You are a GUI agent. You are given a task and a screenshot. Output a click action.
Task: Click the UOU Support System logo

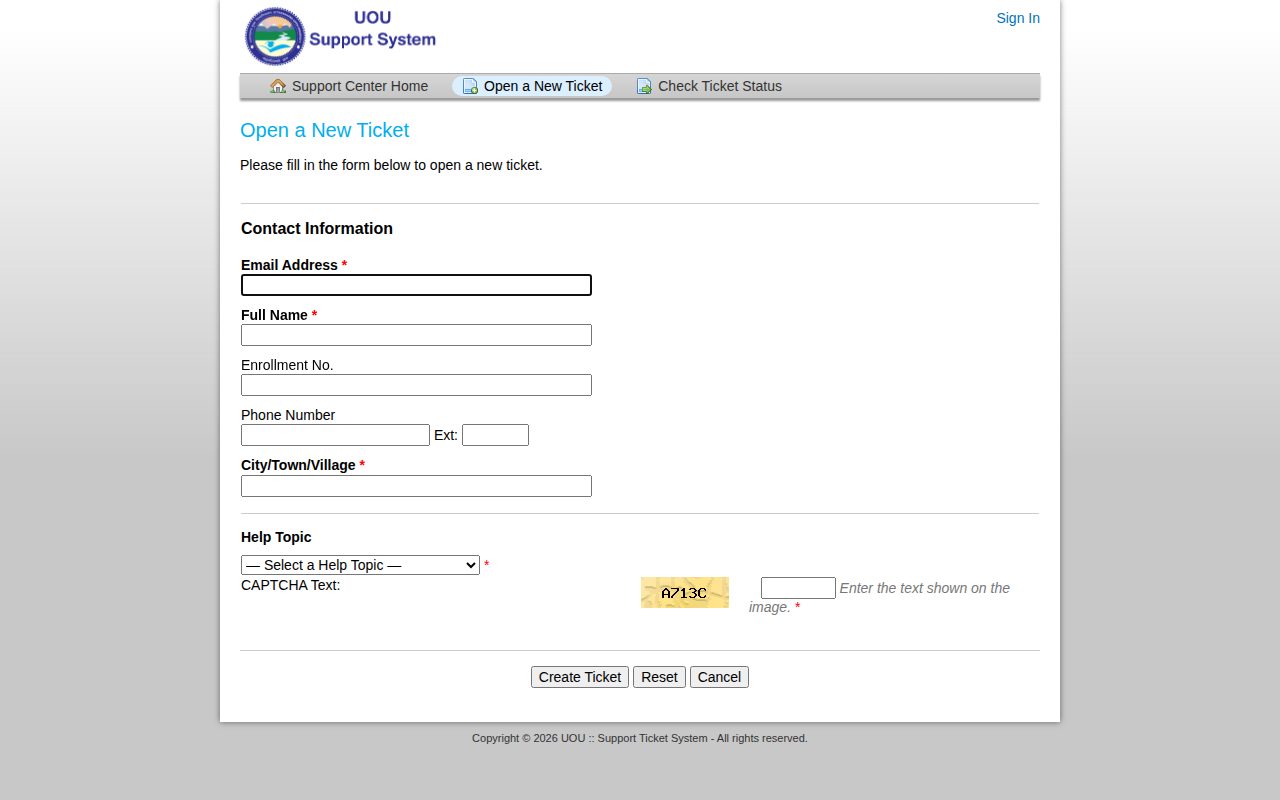point(340,36)
